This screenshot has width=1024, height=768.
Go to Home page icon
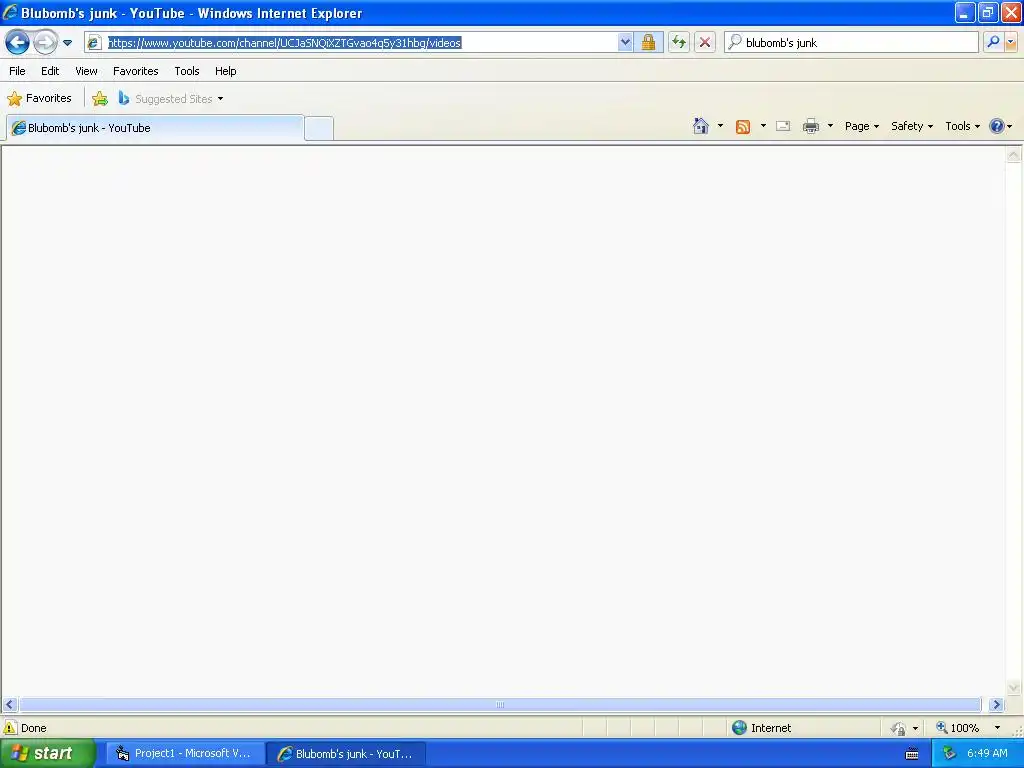[701, 126]
